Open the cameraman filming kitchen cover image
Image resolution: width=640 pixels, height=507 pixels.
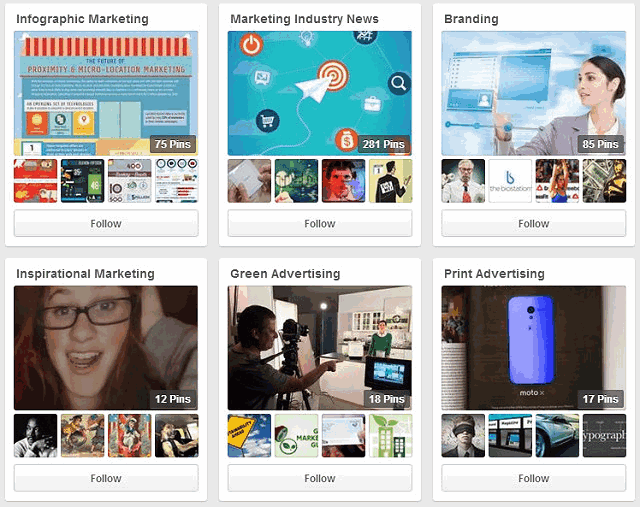coord(320,348)
